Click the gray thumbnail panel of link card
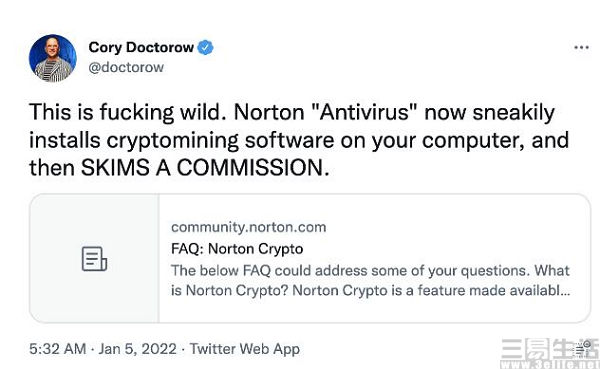The height and width of the screenshot is (369, 600). pyautogui.click(x=94, y=258)
